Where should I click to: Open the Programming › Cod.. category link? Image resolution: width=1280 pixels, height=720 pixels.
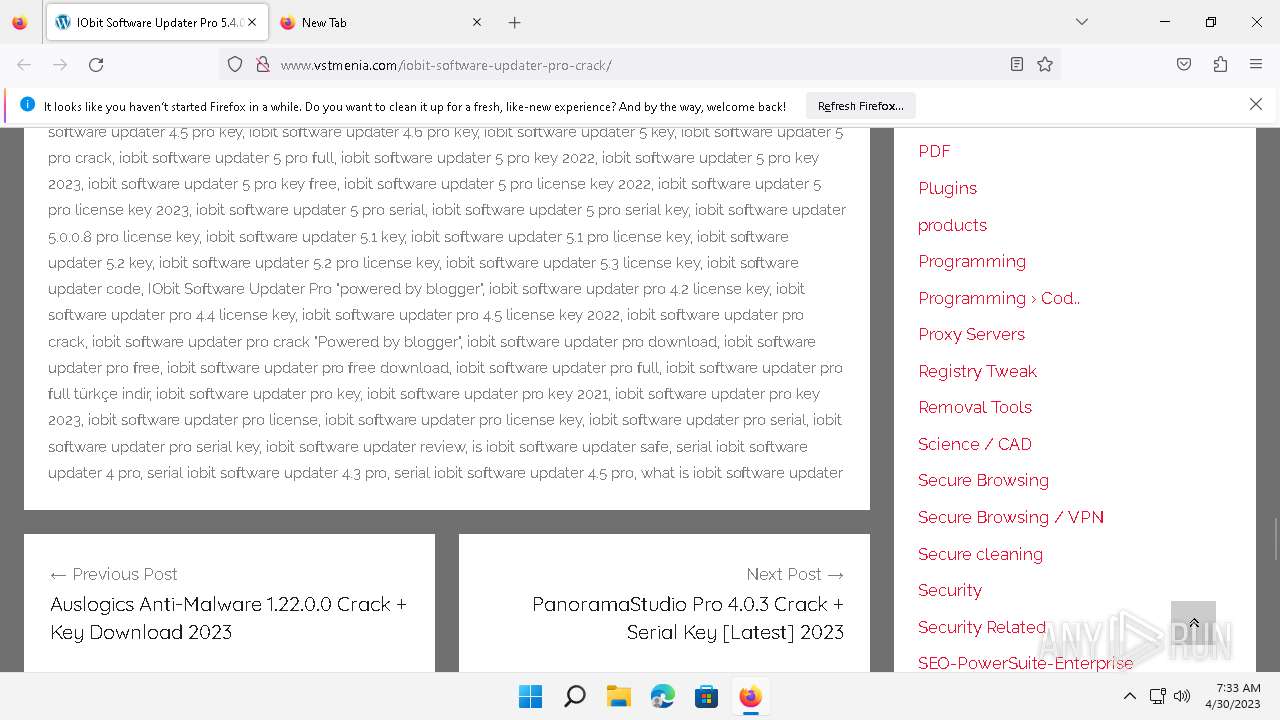999,298
